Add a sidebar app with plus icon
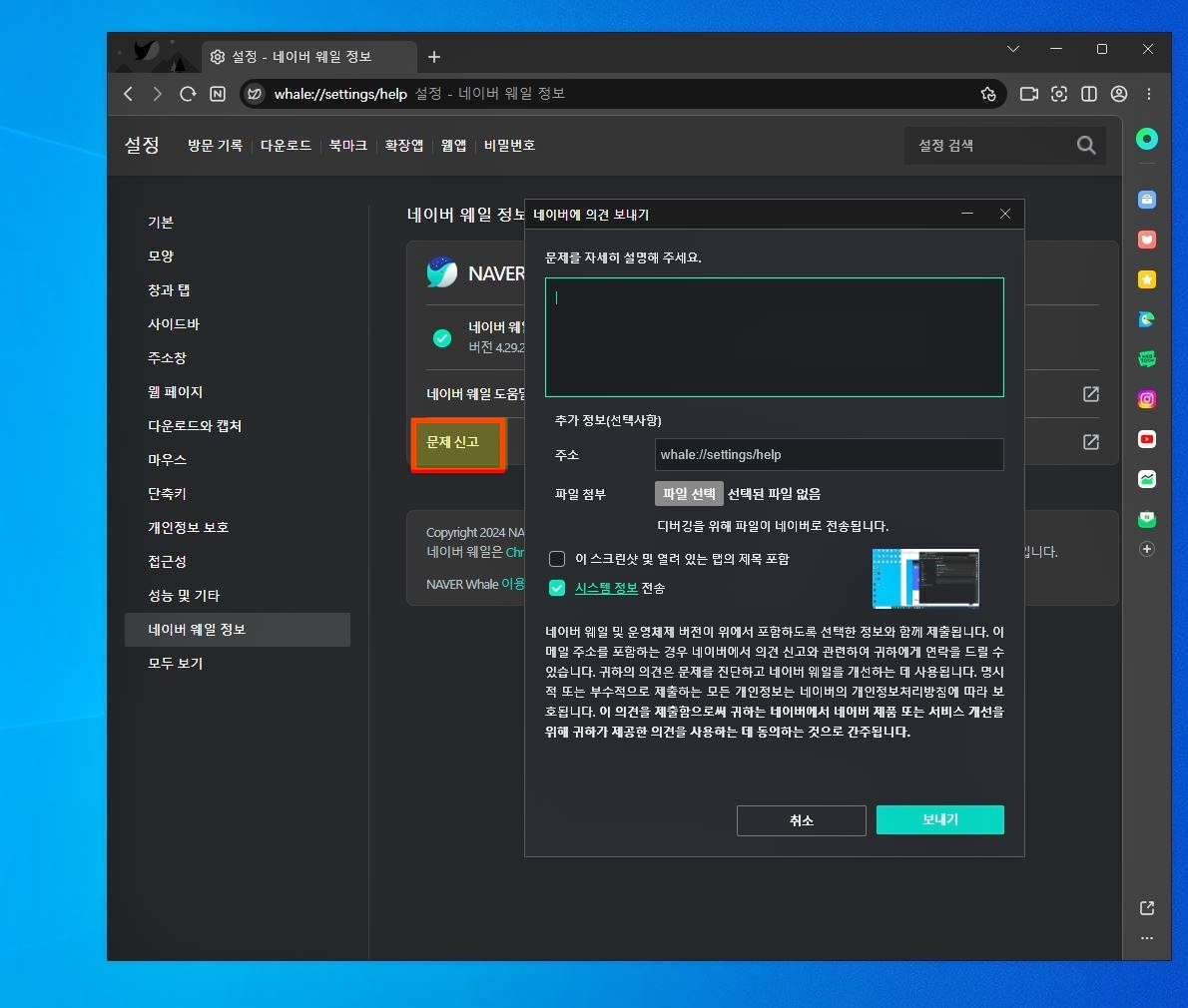The height and width of the screenshot is (1008, 1188). point(1147,549)
